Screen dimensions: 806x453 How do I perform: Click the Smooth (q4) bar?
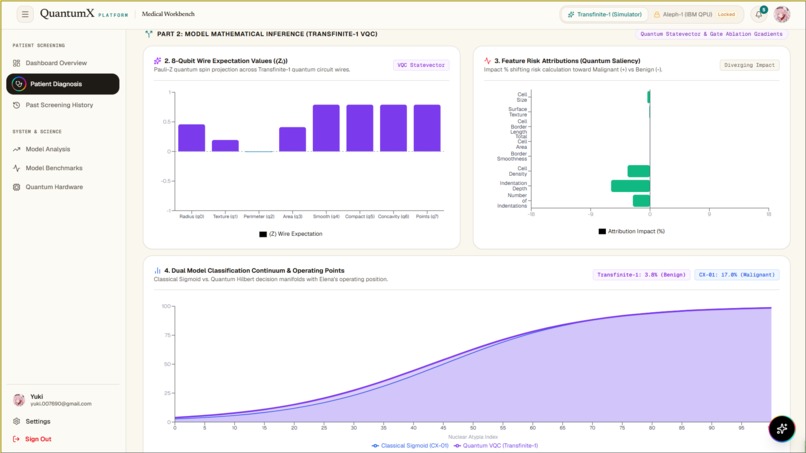326,128
